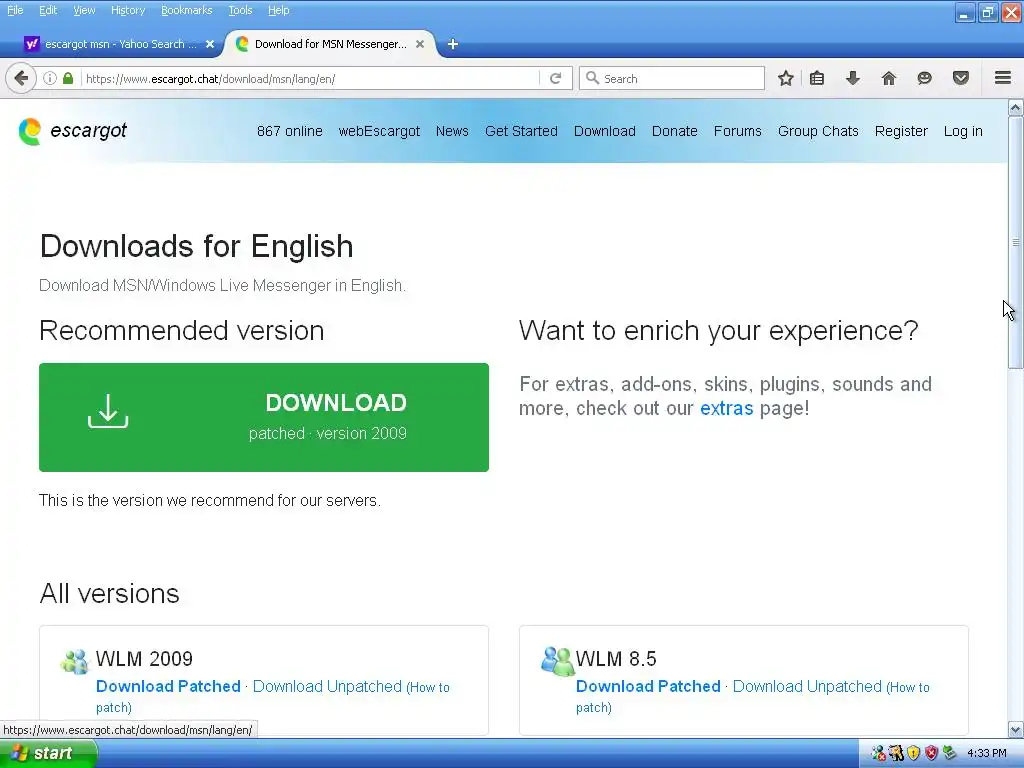Viewport: 1024px width, 768px height.
Task: Click Download Patched under WLM 8.5
Action: click(648, 686)
